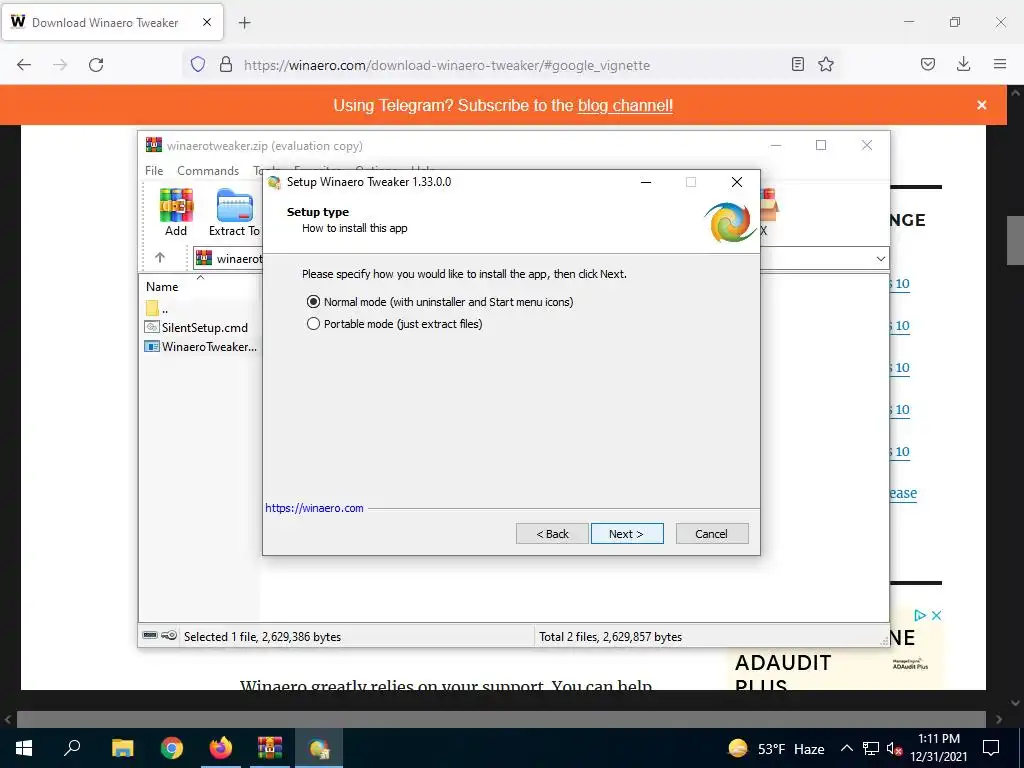Click the Next button in setup
The height and width of the screenshot is (768, 1024).
(627, 534)
